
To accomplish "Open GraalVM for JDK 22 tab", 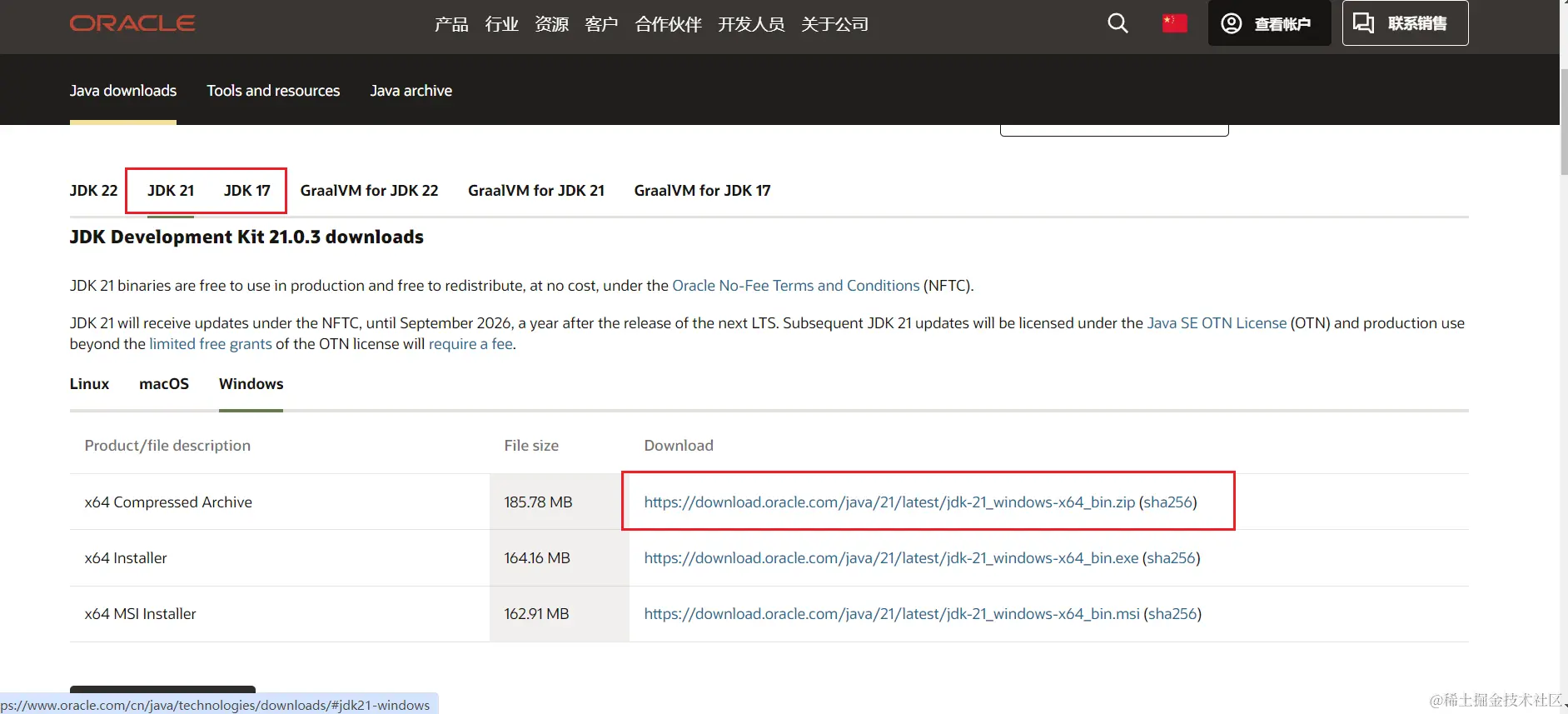I will pos(369,191).
